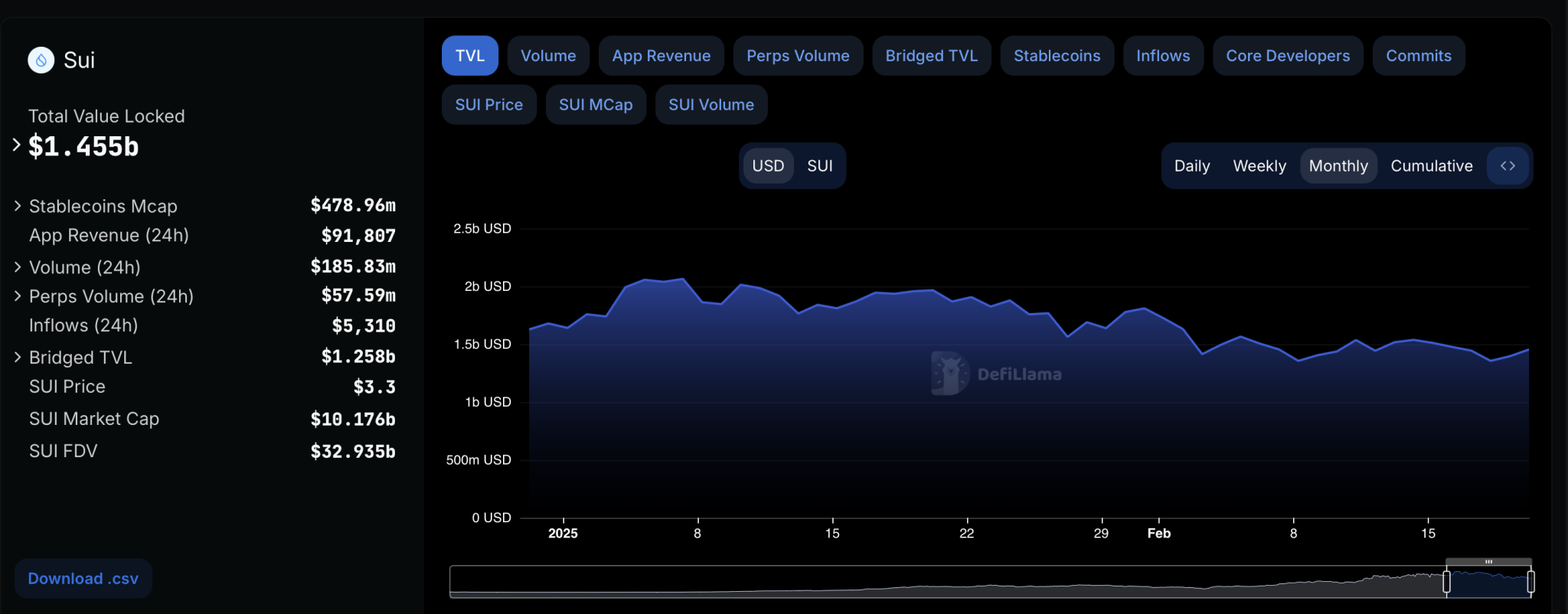Viewport: 1568px width, 614px height.
Task: Expand the Stablecoins Mcap row
Action: (x=17, y=206)
